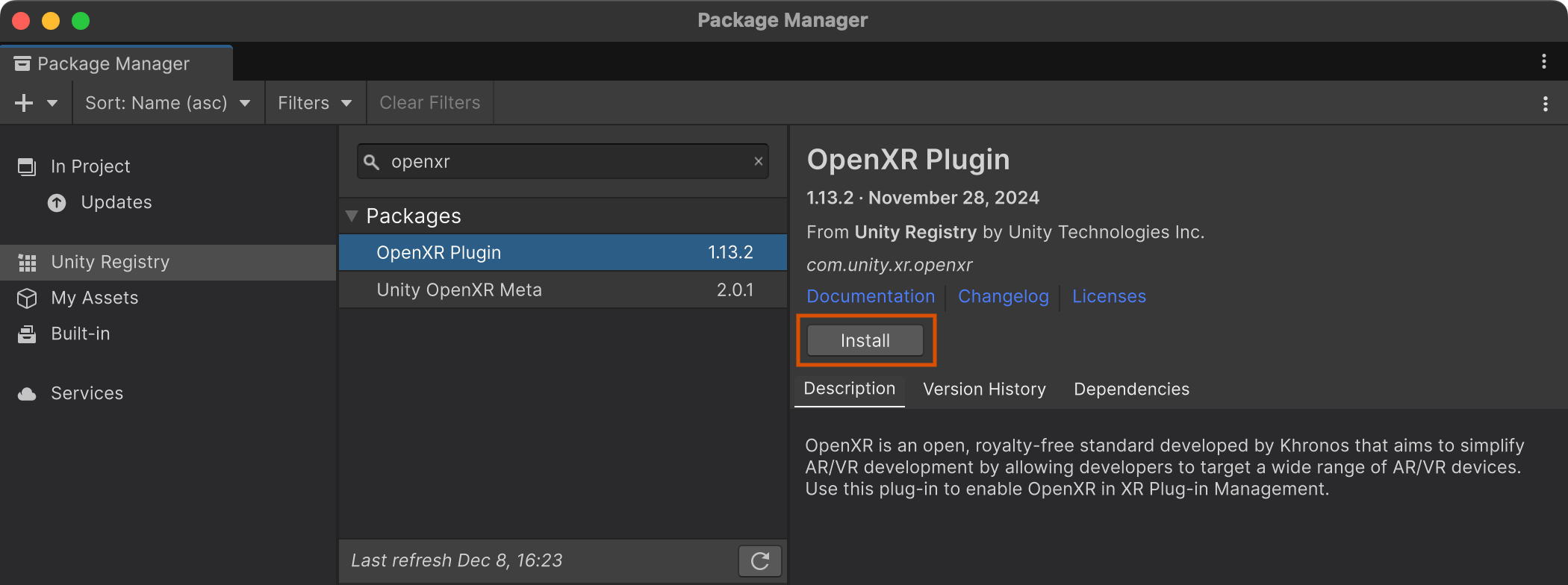Open the Licenses link
This screenshot has width=1568, height=585.
click(x=1109, y=296)
